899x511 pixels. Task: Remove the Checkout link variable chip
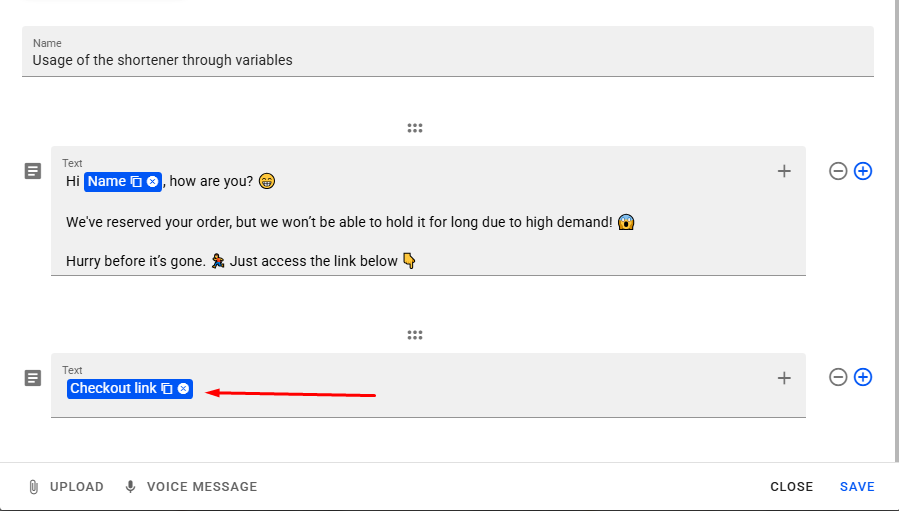pyautogui.click(x=183, y=389)
